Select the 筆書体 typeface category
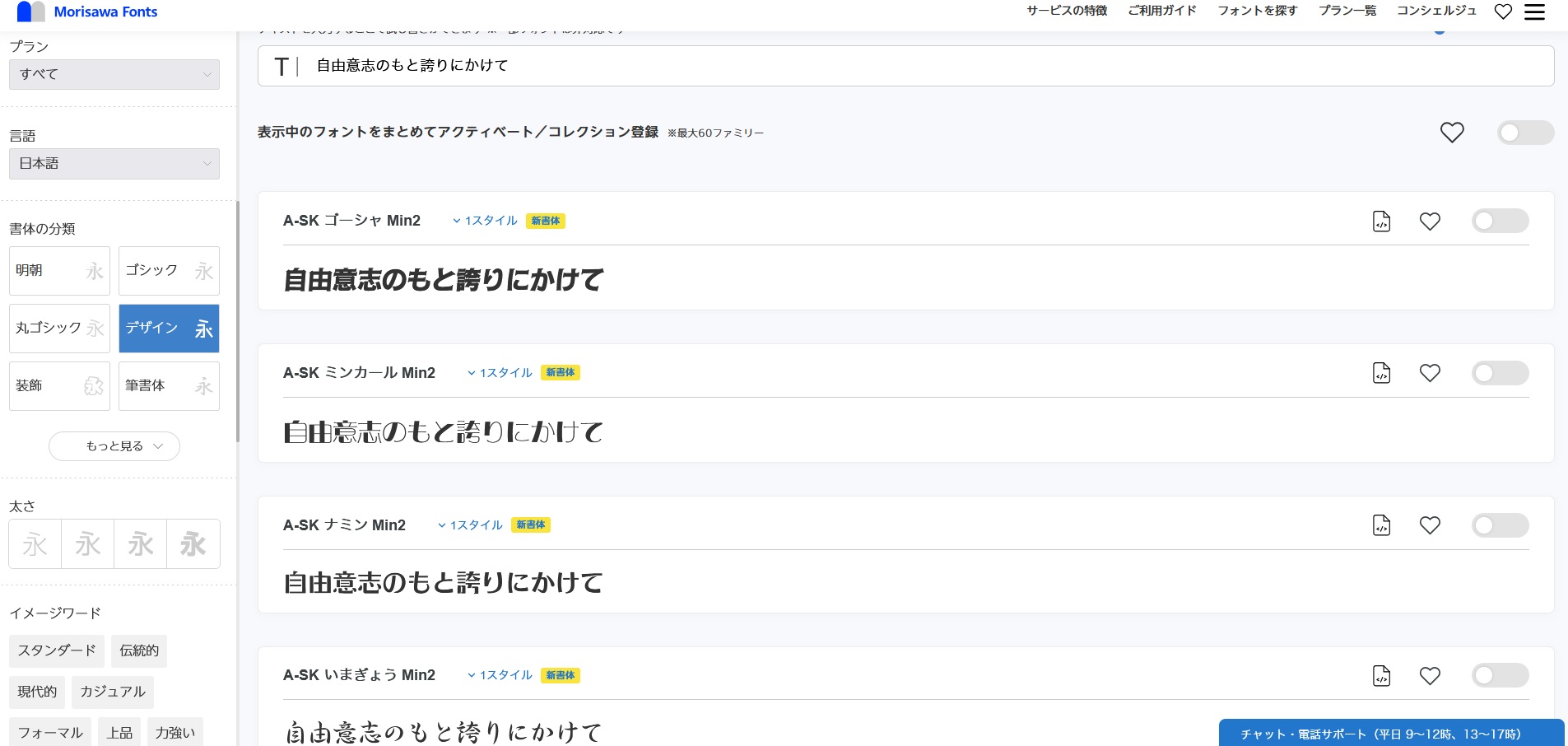This screenshot has width=1568, height=746. click(x=169, y=386)
